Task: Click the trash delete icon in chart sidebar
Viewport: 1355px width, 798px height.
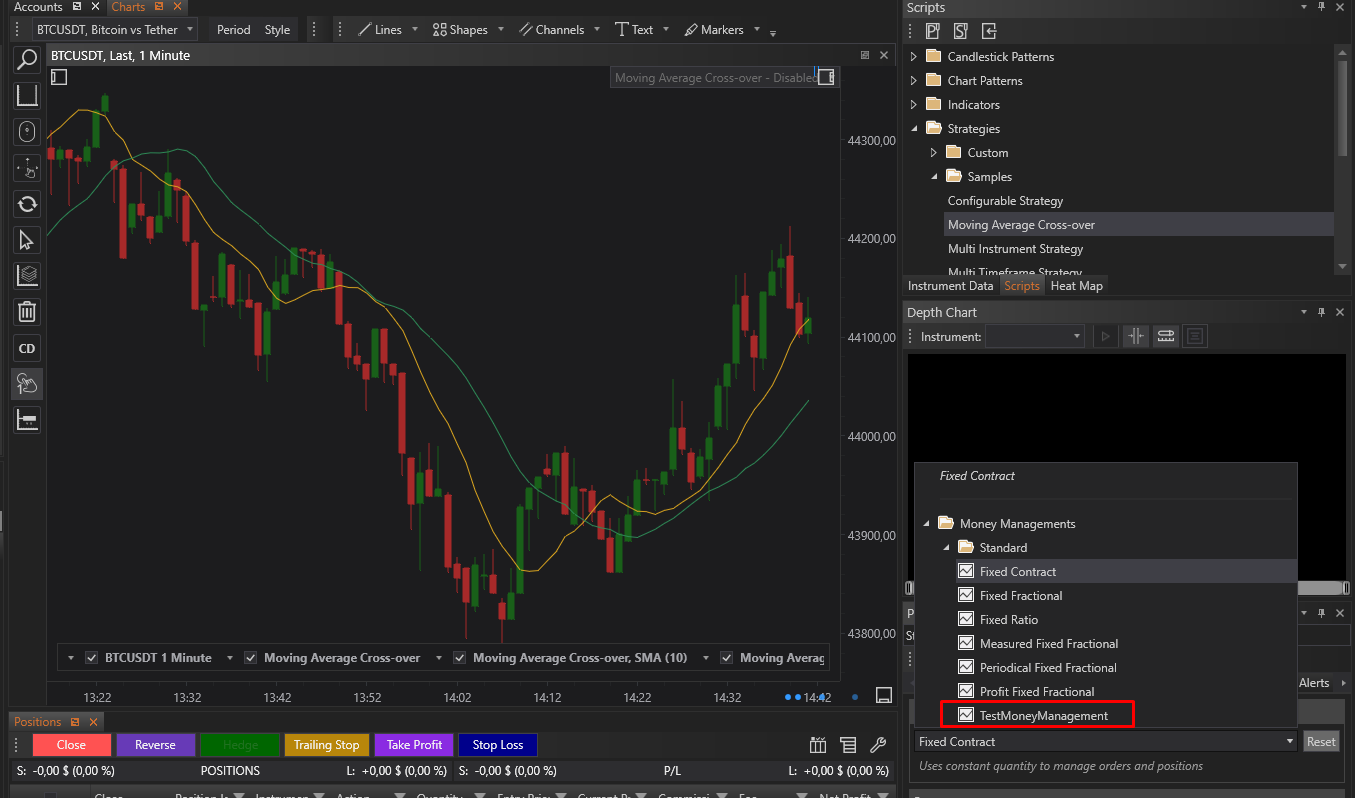Action: (x=27, y=312)
